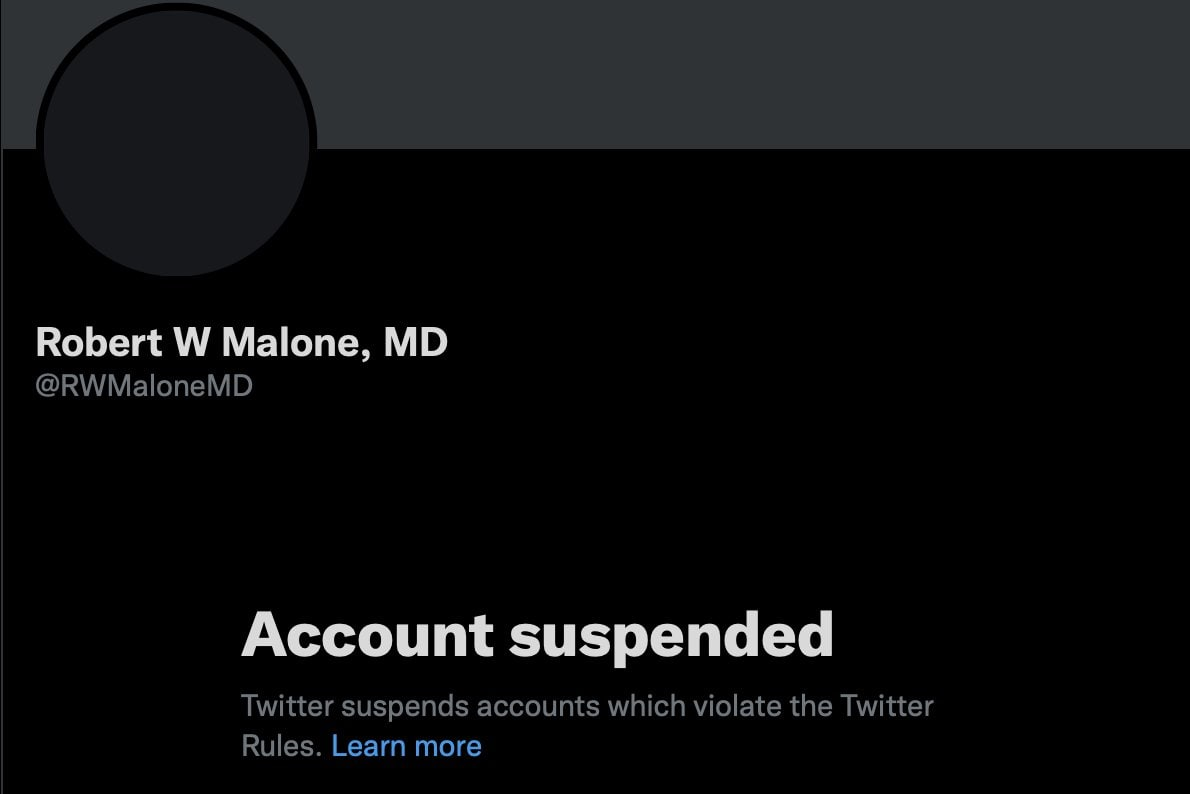The width and height of the screenshot is (1190, 794).
Task: Click the first word Twitter in description
Action: [x=287, y=706]
